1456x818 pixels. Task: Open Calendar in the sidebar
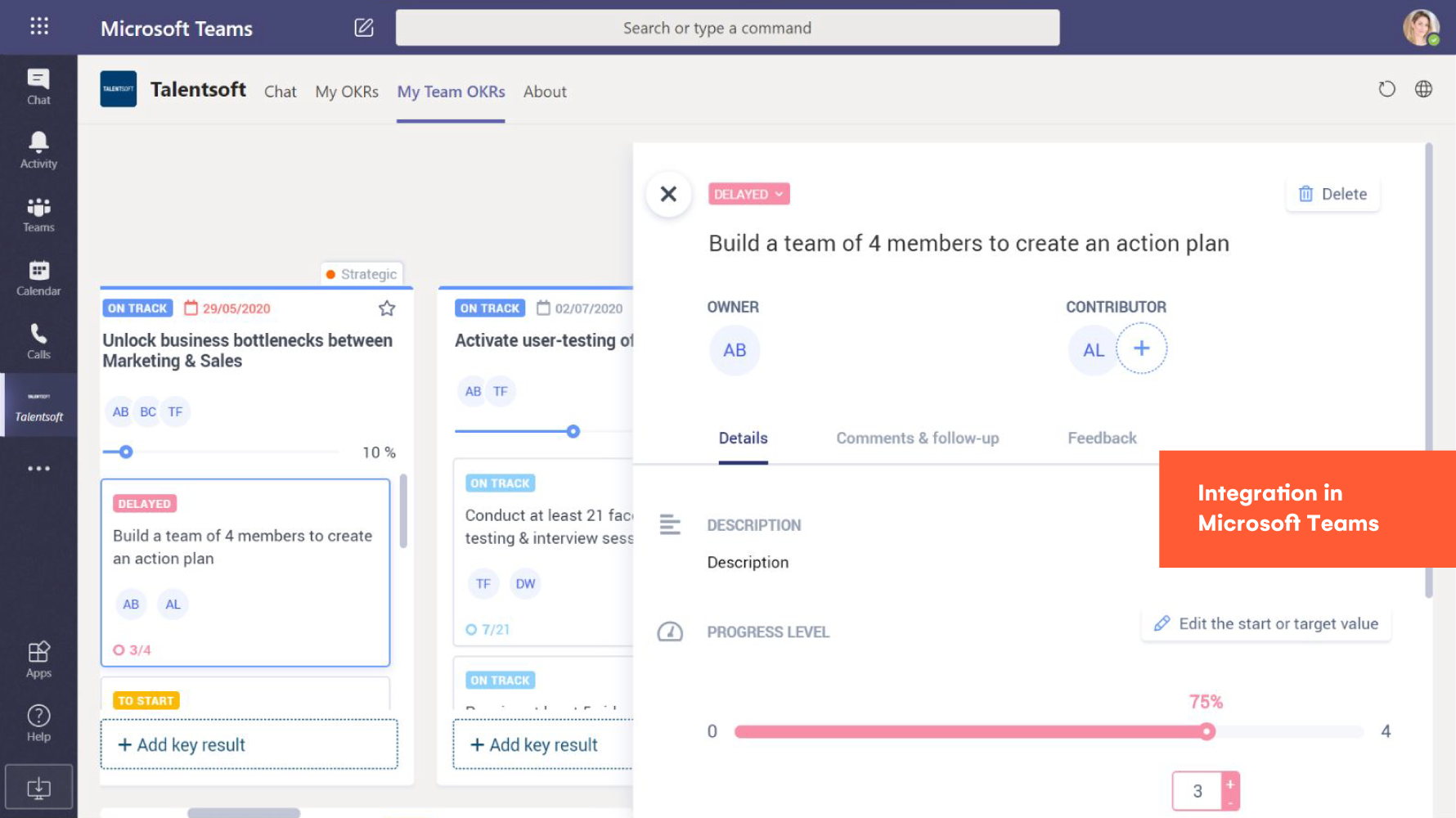point(38,278)
